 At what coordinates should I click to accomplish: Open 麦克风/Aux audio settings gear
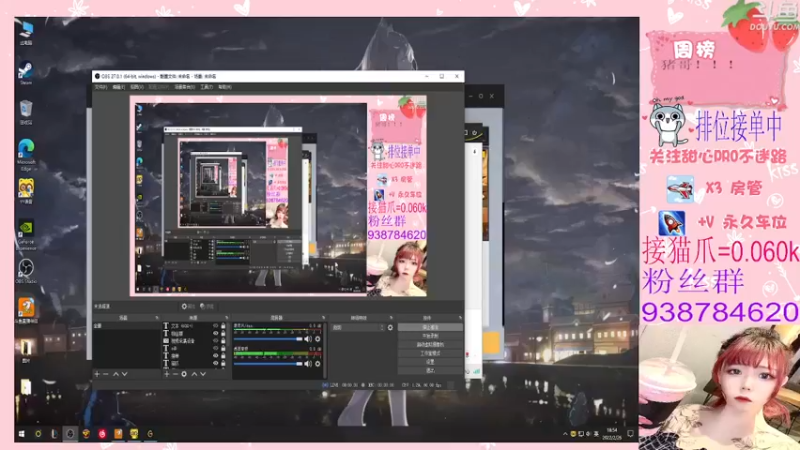pos(318,339)
